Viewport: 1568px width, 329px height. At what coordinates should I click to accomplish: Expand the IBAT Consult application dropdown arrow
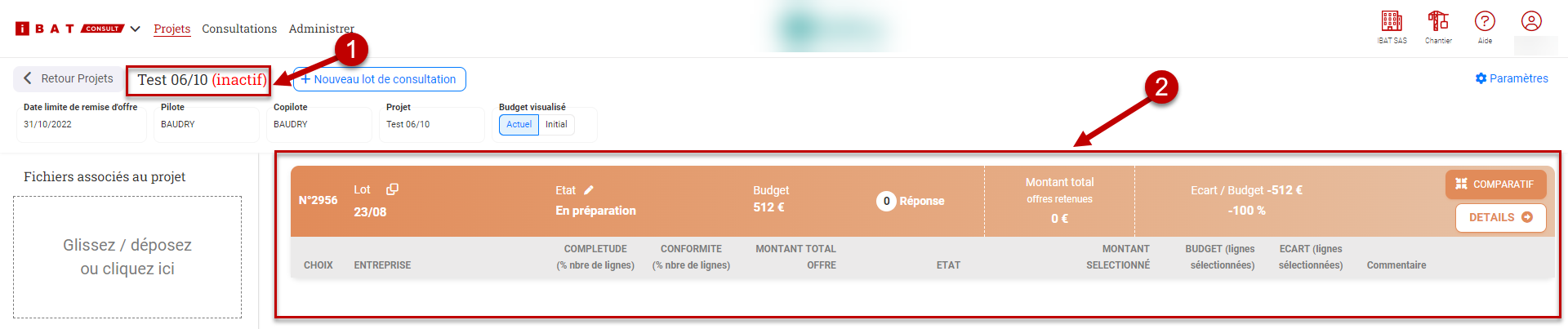click(136, 29)
